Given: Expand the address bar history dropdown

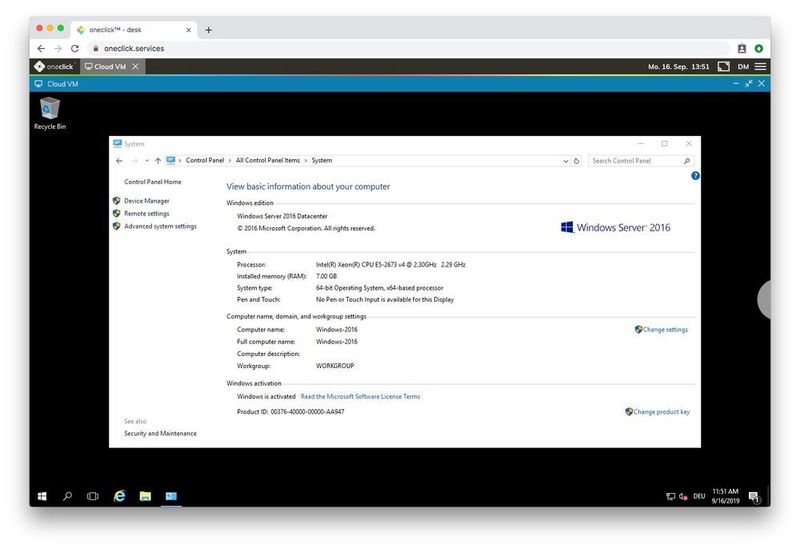Looking at the screenshot, I should pyautogui.click(x=565, y=161).
